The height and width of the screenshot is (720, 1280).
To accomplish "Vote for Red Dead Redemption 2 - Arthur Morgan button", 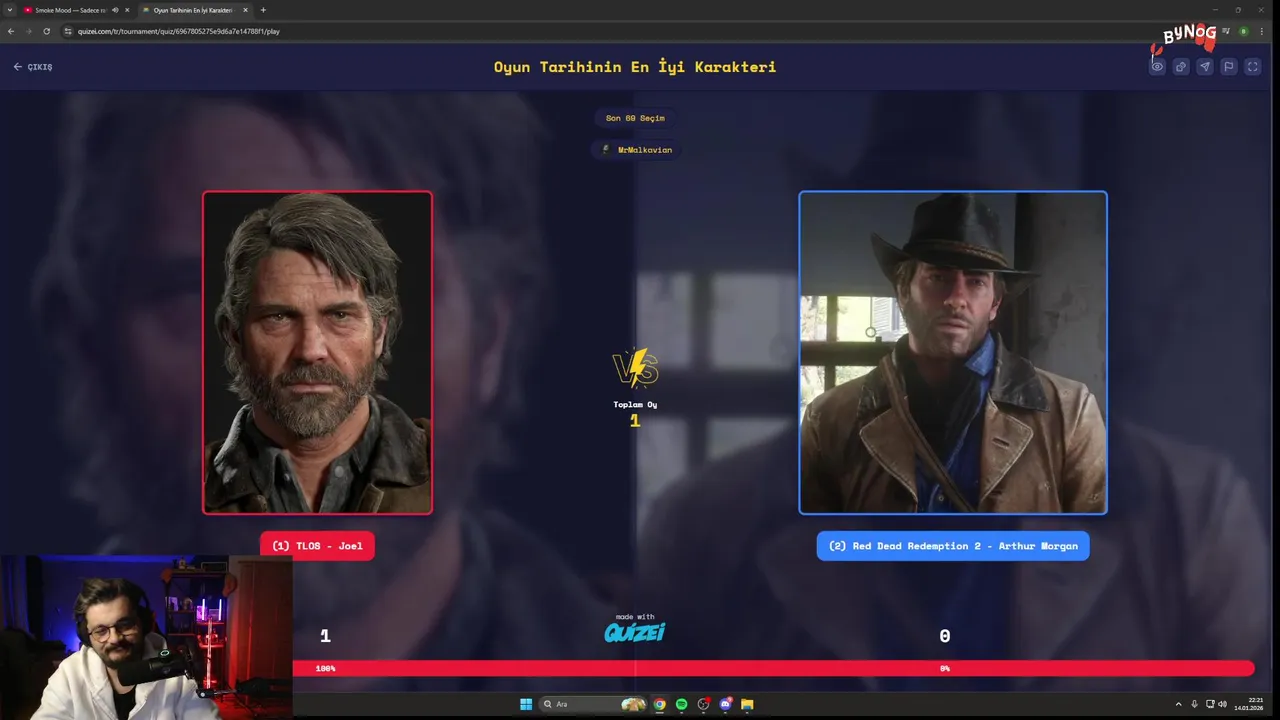I will [x=953, y=546].
